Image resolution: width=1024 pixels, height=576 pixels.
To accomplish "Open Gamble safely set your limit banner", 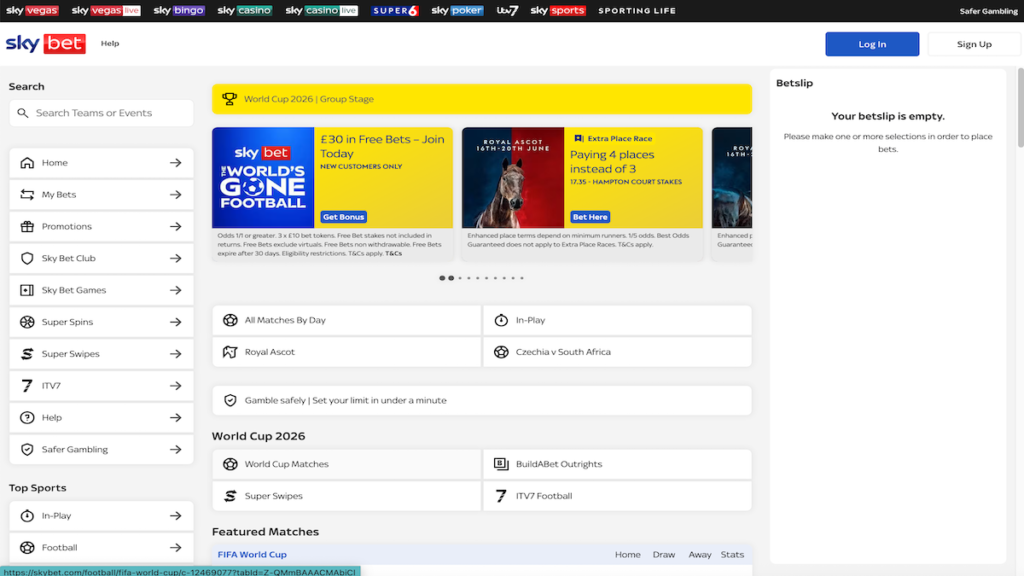I will point(481,400).
